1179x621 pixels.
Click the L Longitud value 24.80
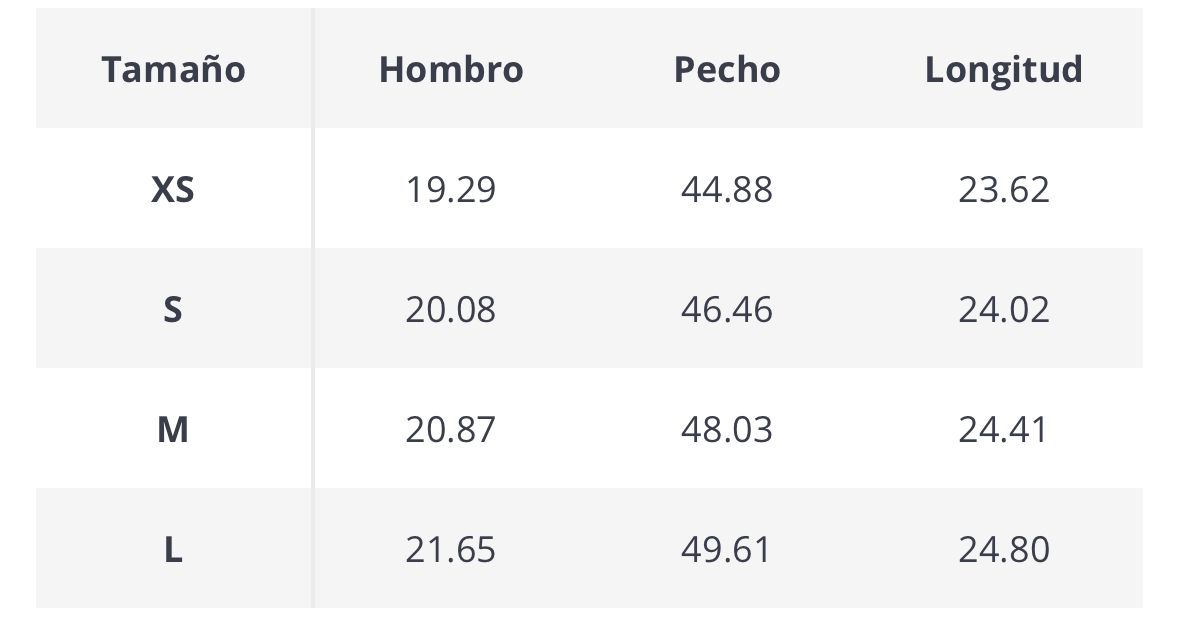[1004, 550]
